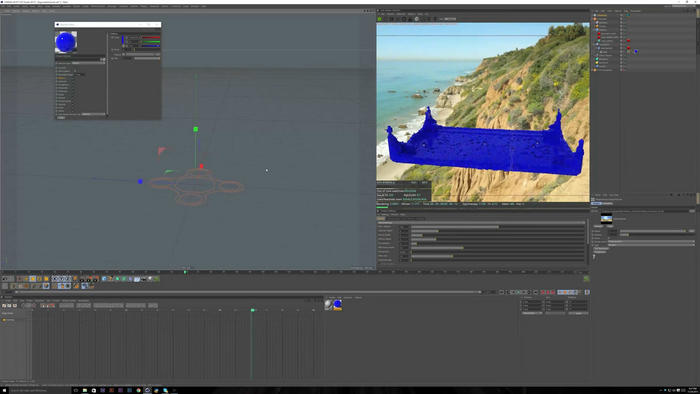Click the green icon at toolbar row's right end
This screenshot has width=700, height=394.
point(586,278)
